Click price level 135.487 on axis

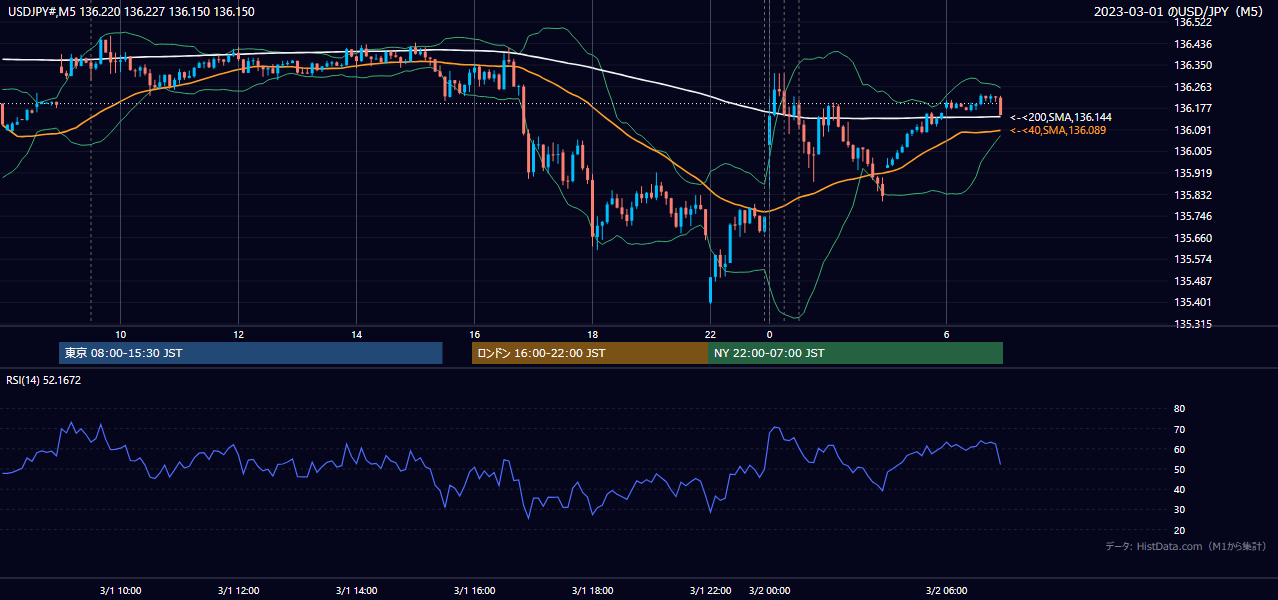click(x=1193, y=281)
